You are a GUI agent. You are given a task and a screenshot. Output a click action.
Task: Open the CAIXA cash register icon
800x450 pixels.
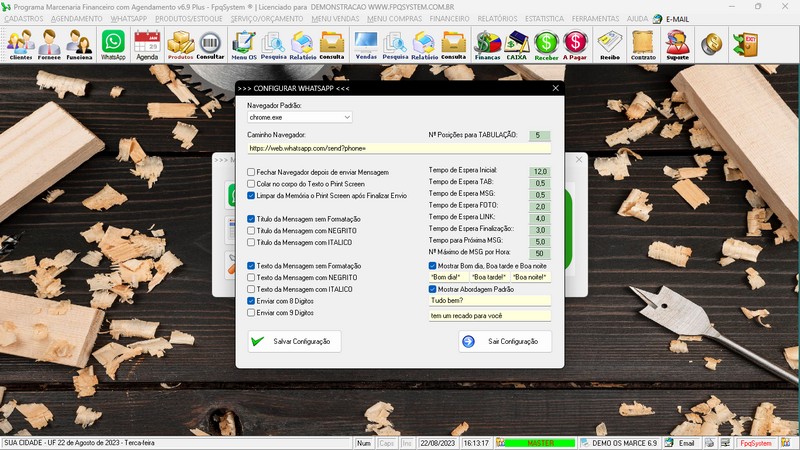[516, 45]
